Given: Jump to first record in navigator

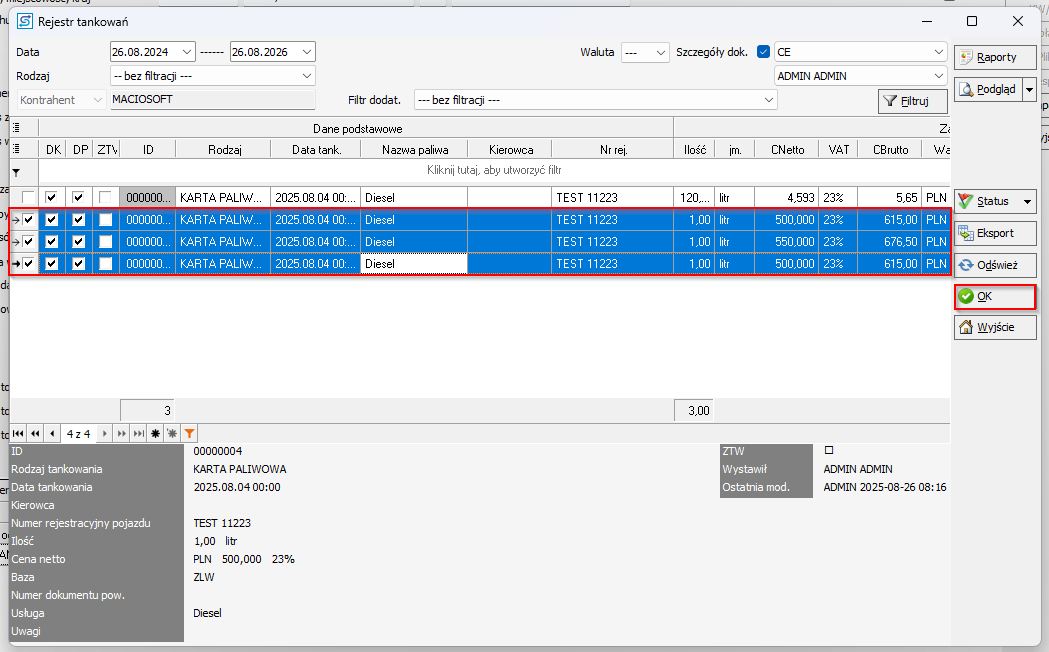Looking at the screenshot, I should click(x=18, y=434).
